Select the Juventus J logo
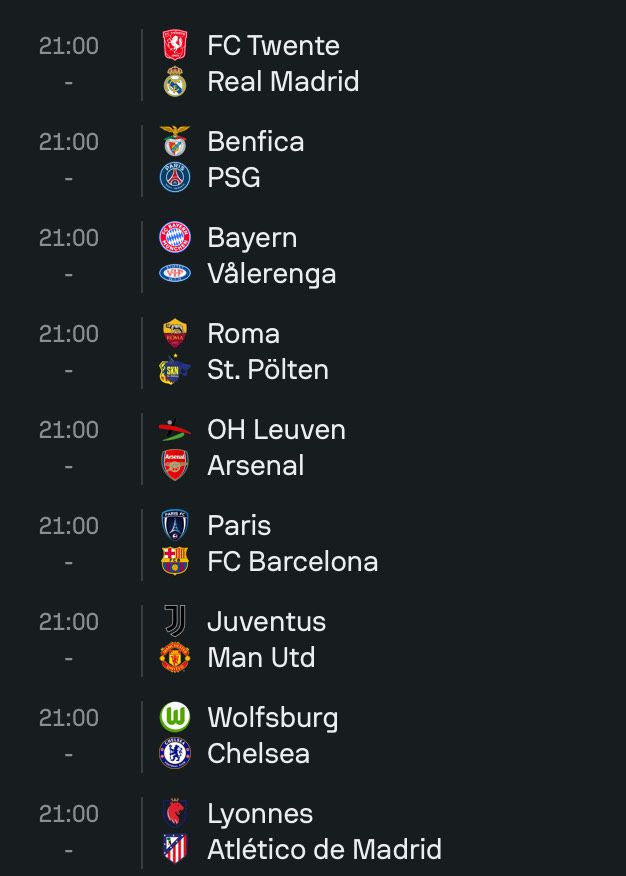This screenshot has height=876, width=626. coord(175,621)
